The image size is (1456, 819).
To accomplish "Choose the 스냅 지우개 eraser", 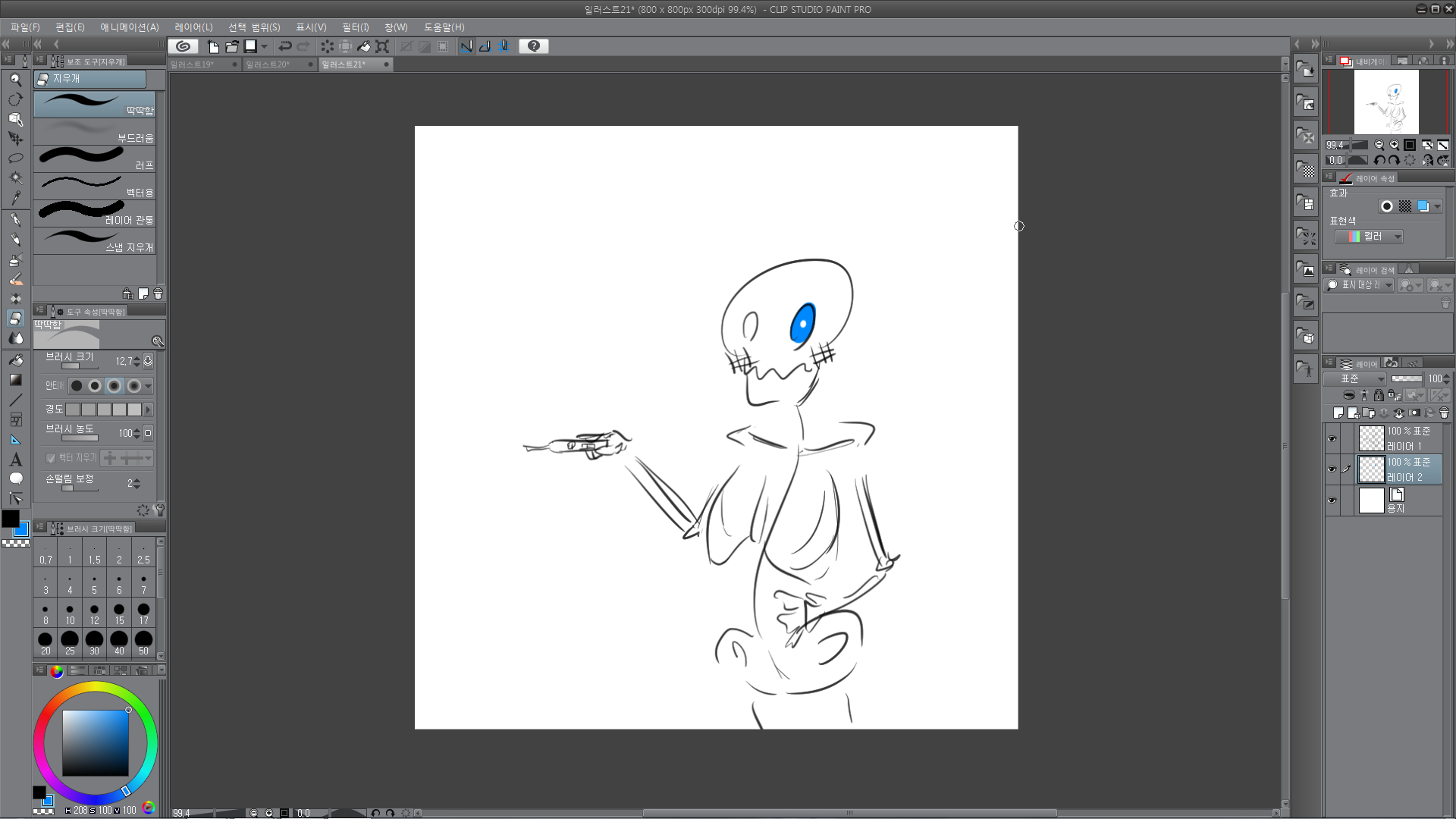I will click(95, 241).
